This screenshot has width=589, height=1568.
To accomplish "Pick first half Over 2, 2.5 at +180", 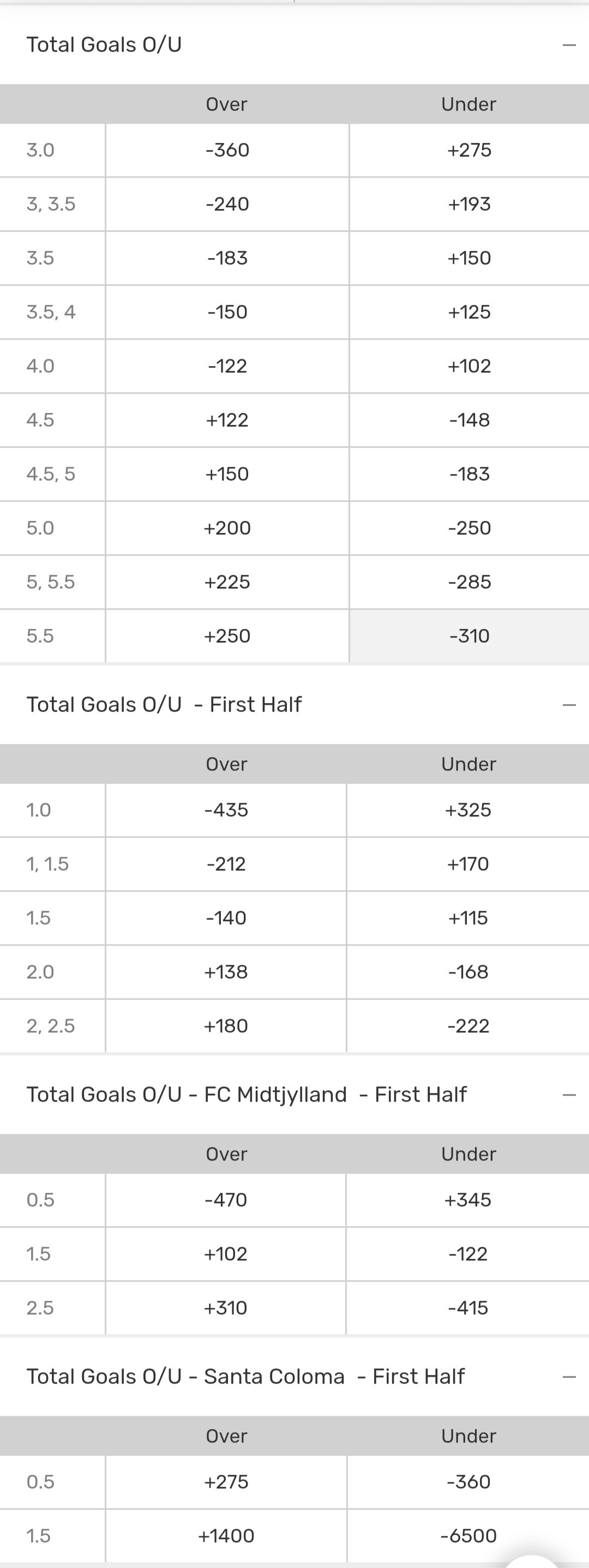I will point(226,1026).
